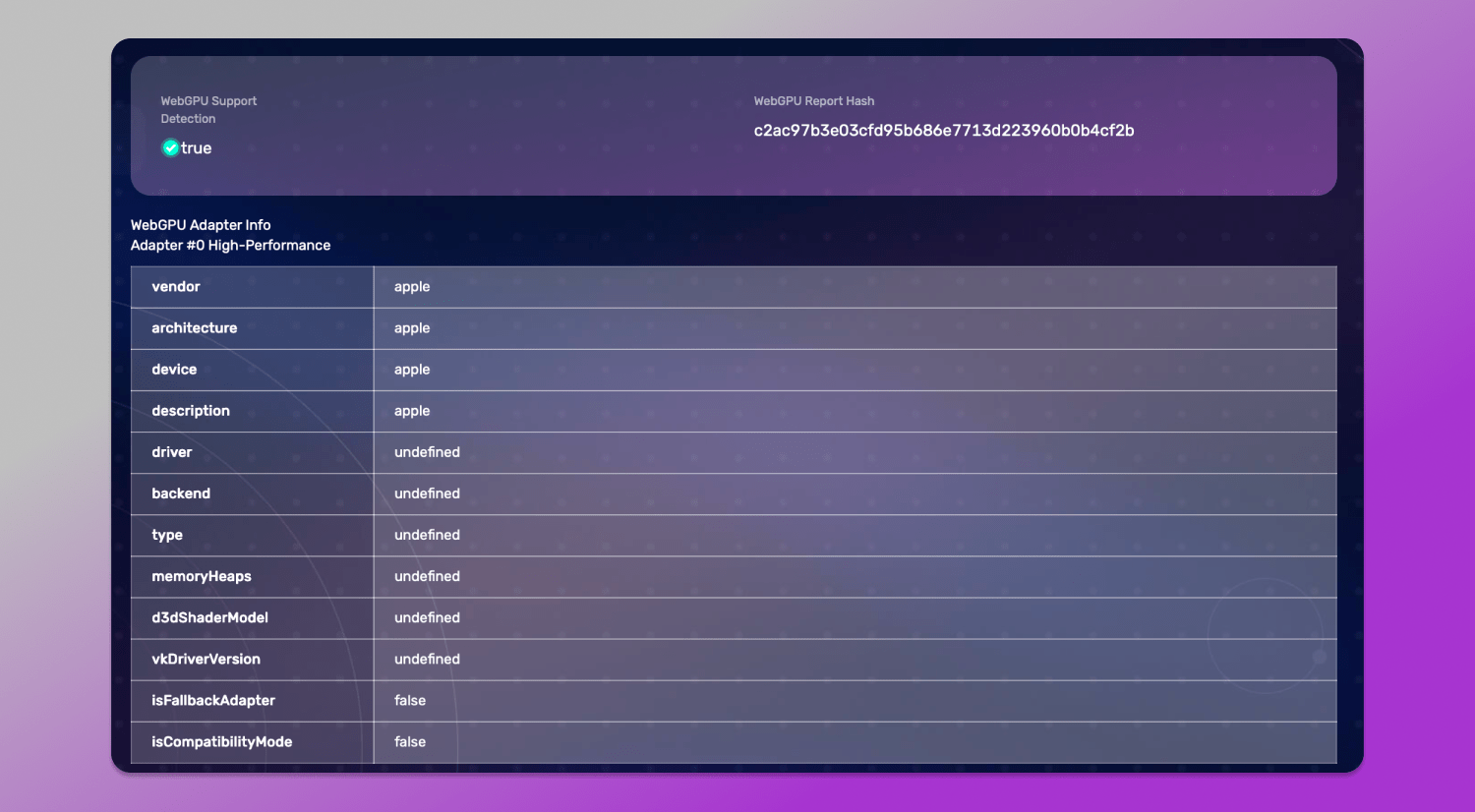Click the green checkmark icon next to true
1475x812 pixels.
(170, 147)
